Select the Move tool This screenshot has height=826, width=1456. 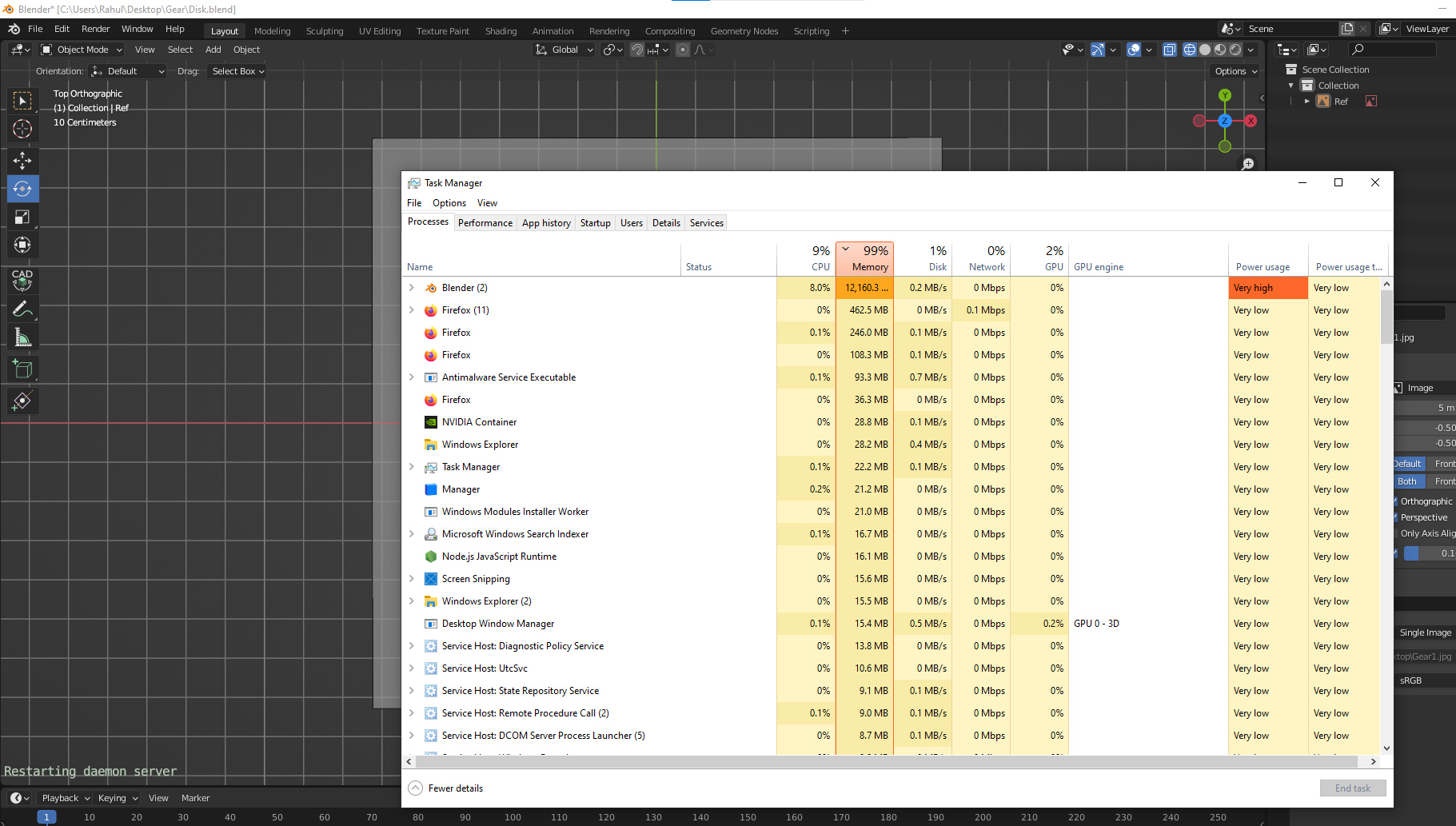(23, 161)
